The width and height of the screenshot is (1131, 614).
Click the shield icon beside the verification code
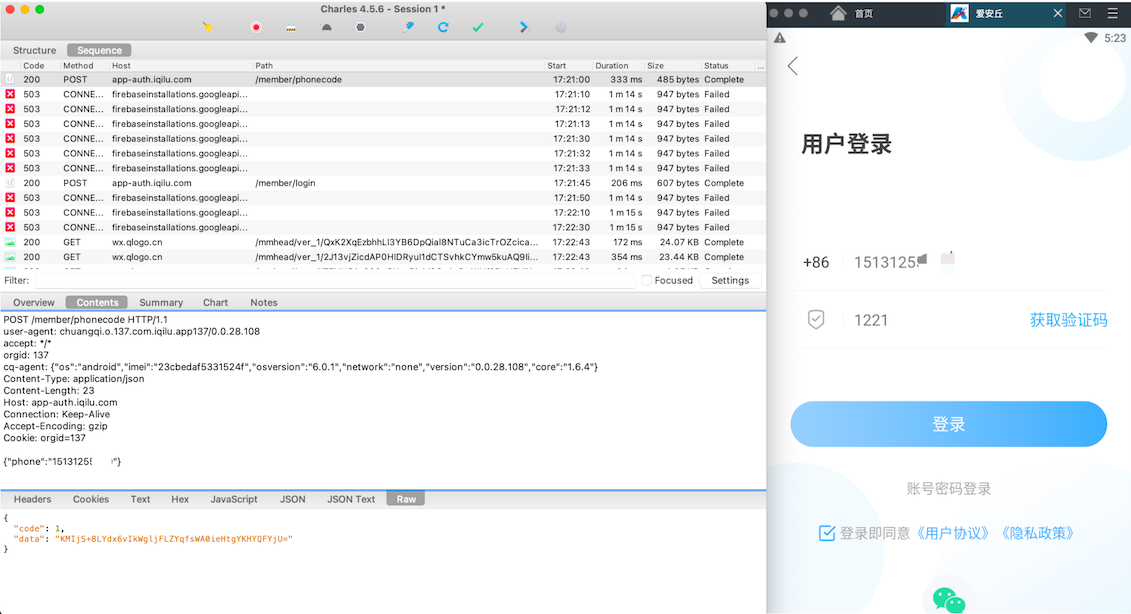click(x=816, y=320)
